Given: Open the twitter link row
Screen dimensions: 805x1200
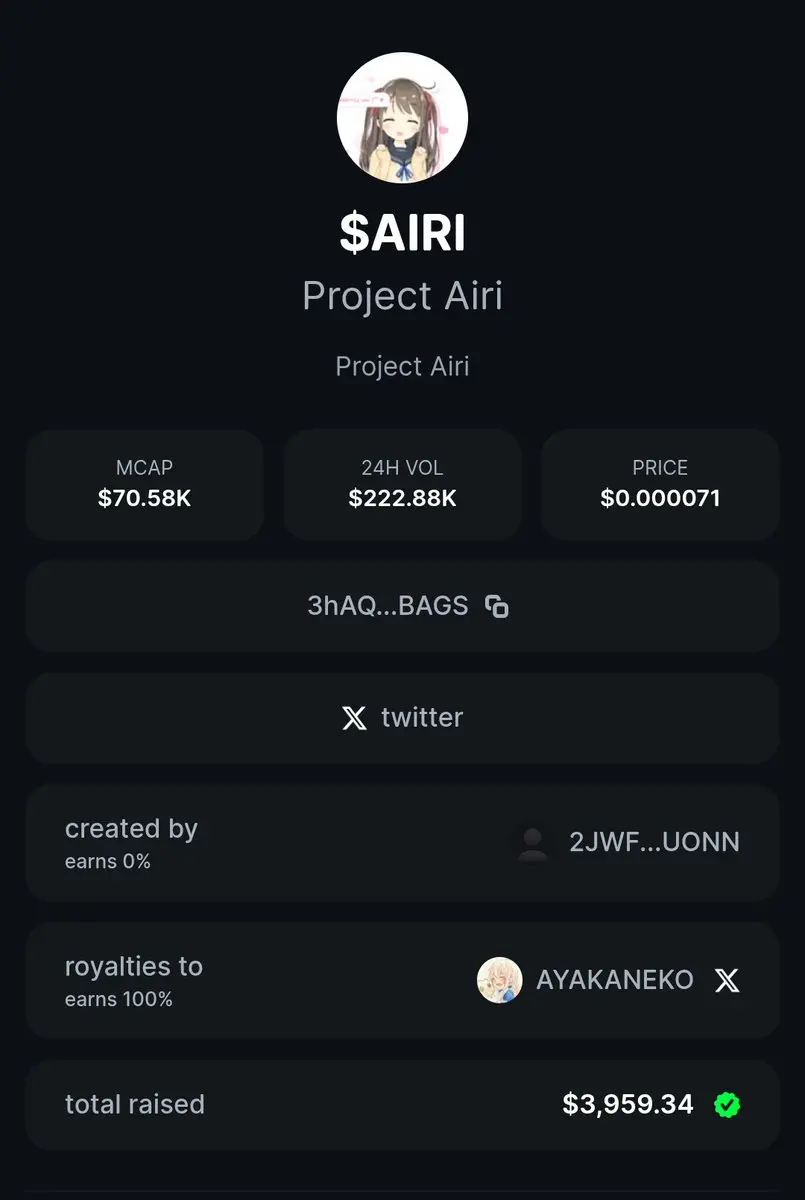Looking at the screenshot, I should pos(402,718).
